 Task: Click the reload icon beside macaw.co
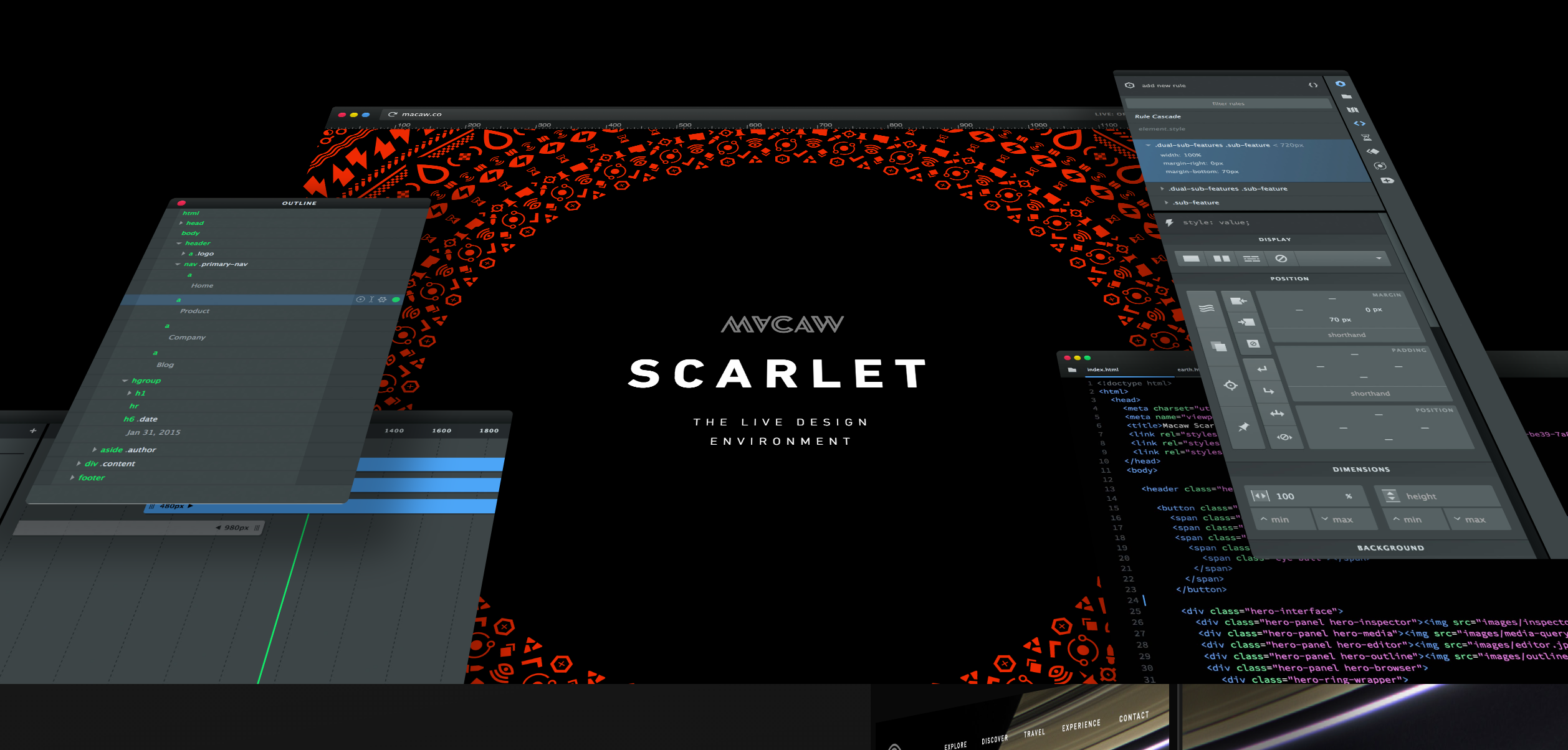click(x=393, y=115)
